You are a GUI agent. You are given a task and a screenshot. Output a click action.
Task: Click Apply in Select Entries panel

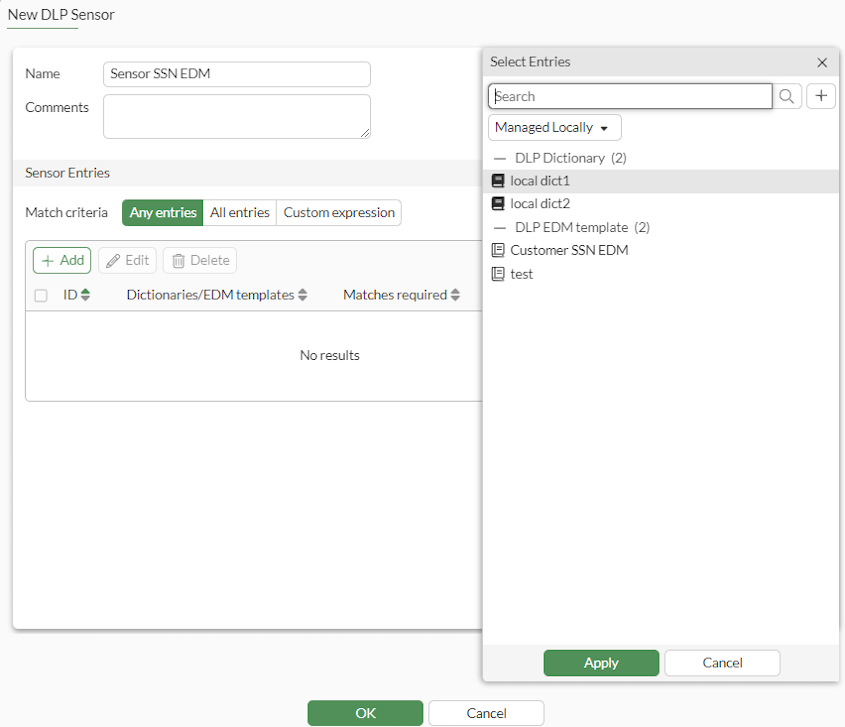[601, 663]
